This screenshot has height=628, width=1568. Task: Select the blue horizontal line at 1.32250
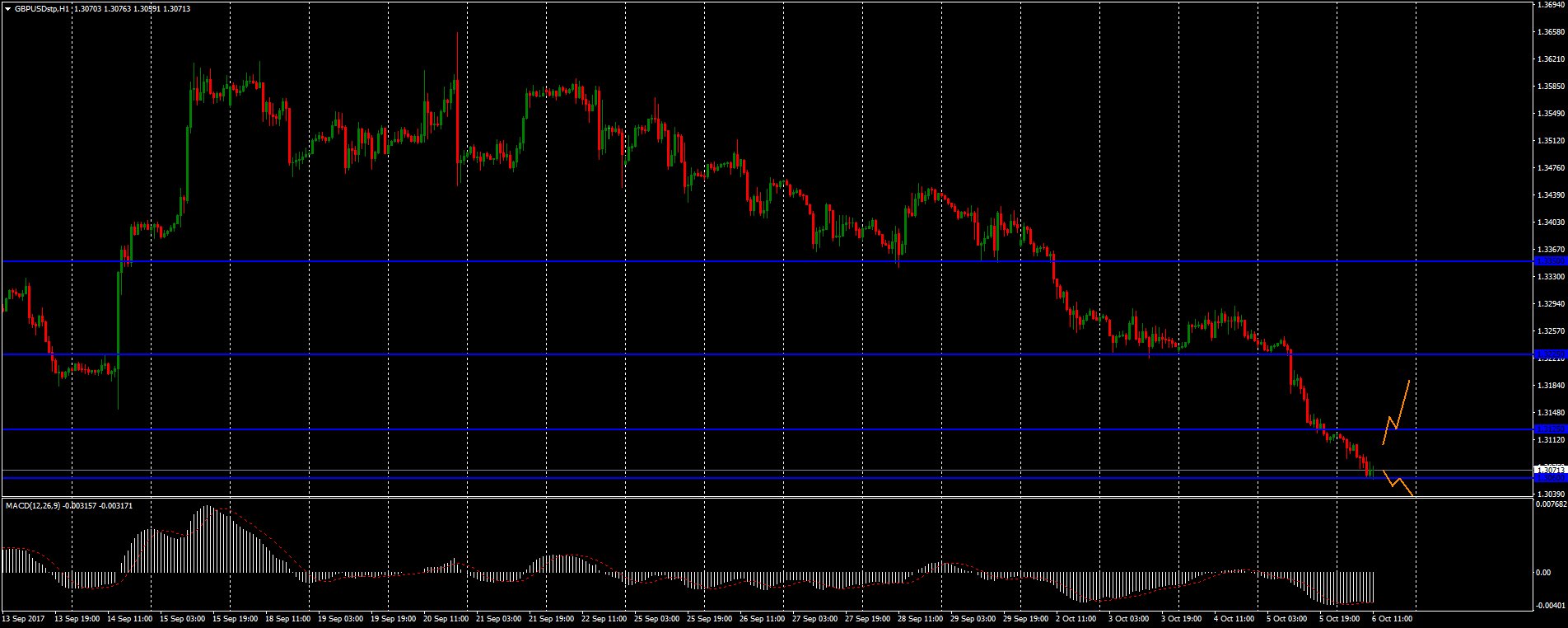click(768, 354)
